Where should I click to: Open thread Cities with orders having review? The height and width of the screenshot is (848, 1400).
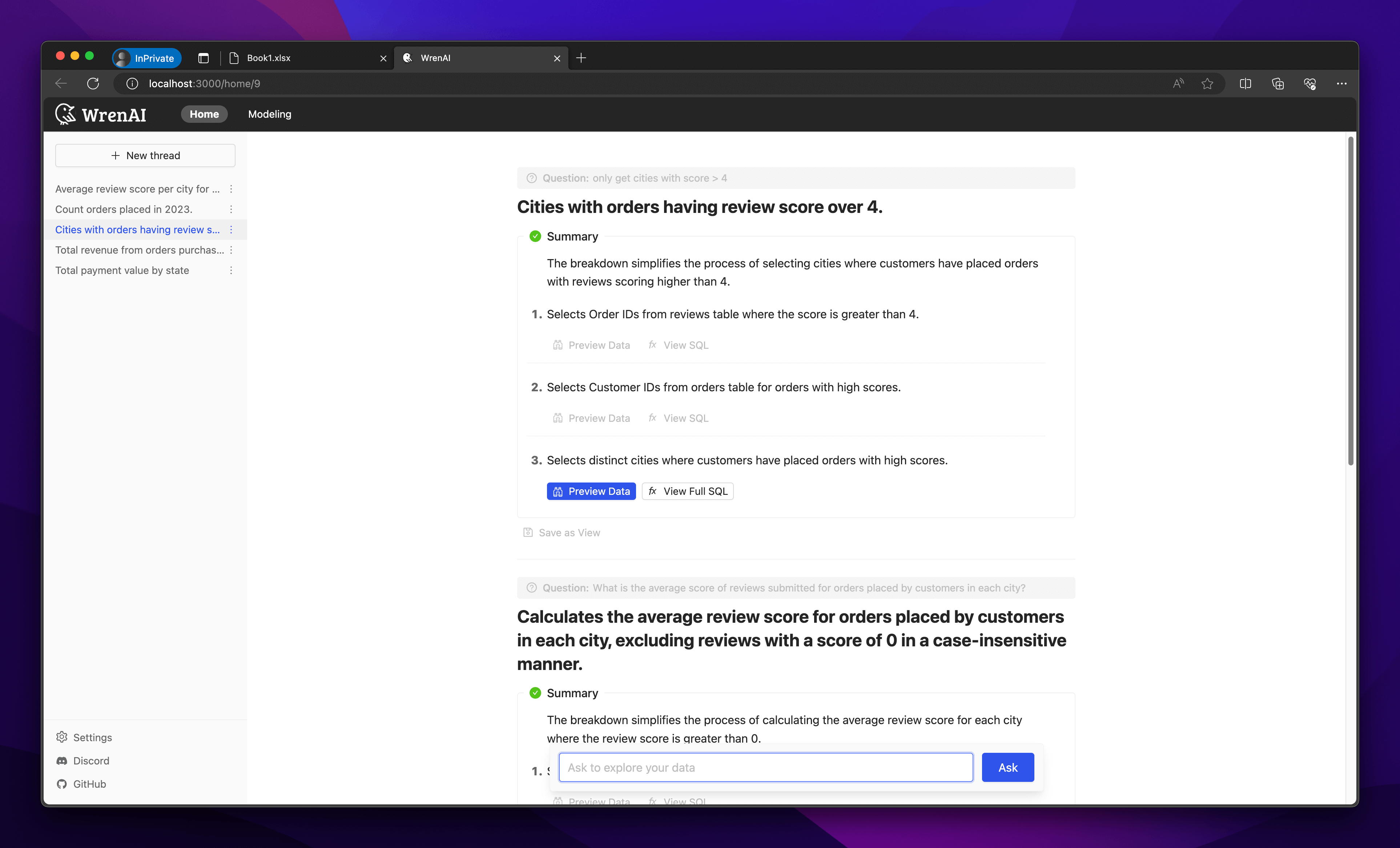pos(137,230)
